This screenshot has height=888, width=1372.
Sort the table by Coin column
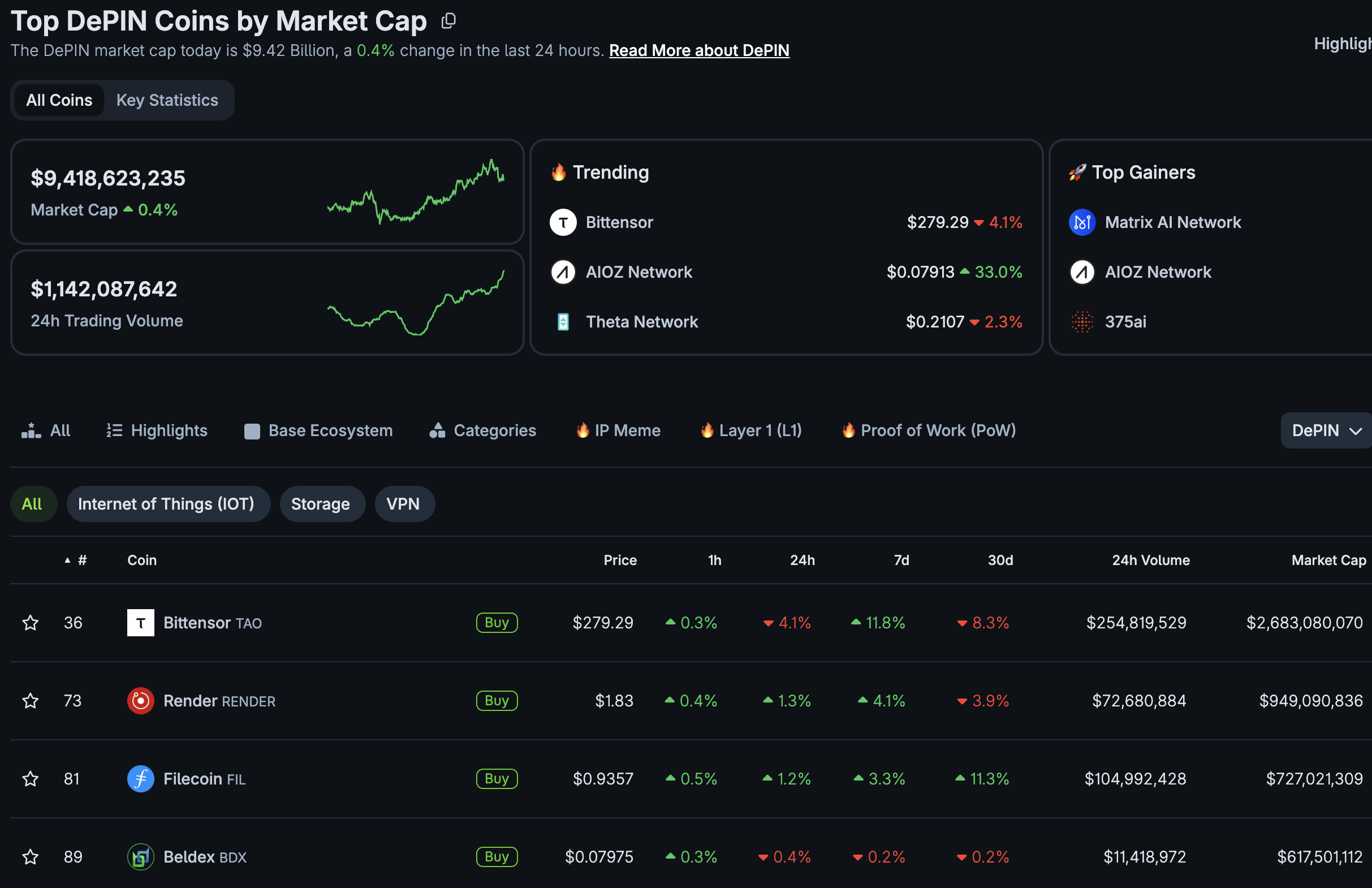point(142,560)
